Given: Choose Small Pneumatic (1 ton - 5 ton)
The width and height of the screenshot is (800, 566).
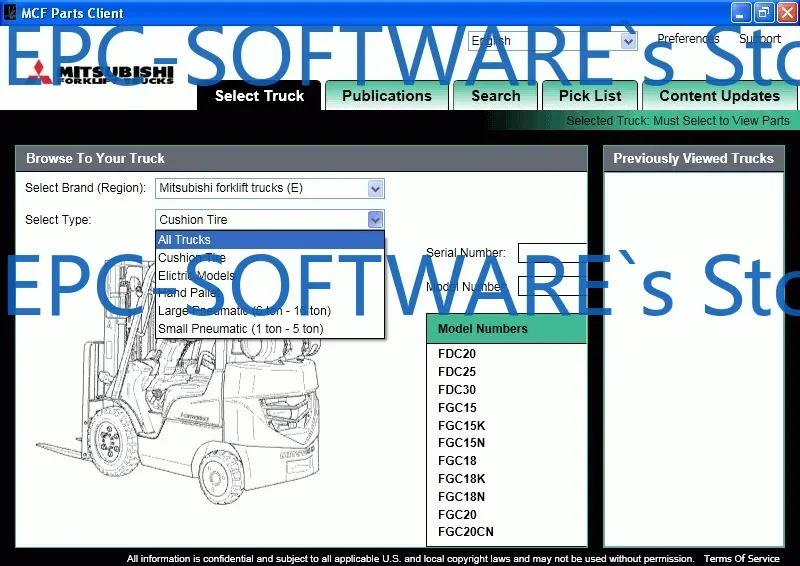Looking at the screenshot, I should (270, 329).
